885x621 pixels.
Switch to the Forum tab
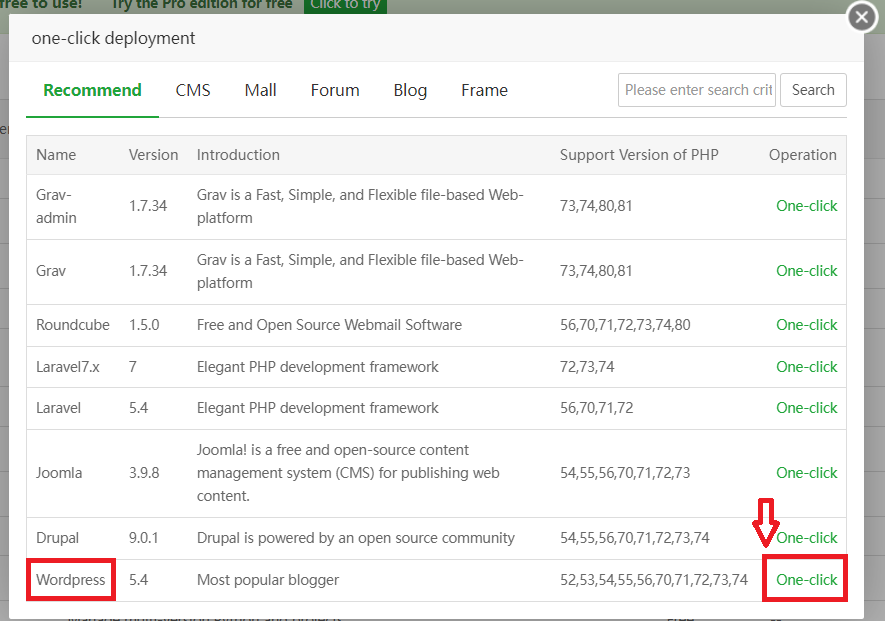click(x=335, y=90)
